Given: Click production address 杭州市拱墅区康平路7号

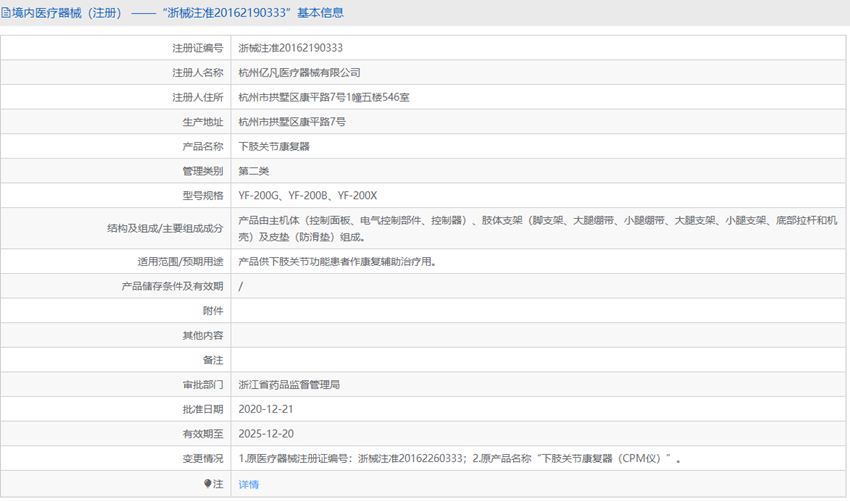Looking at the screenshot, I should 292,122.
